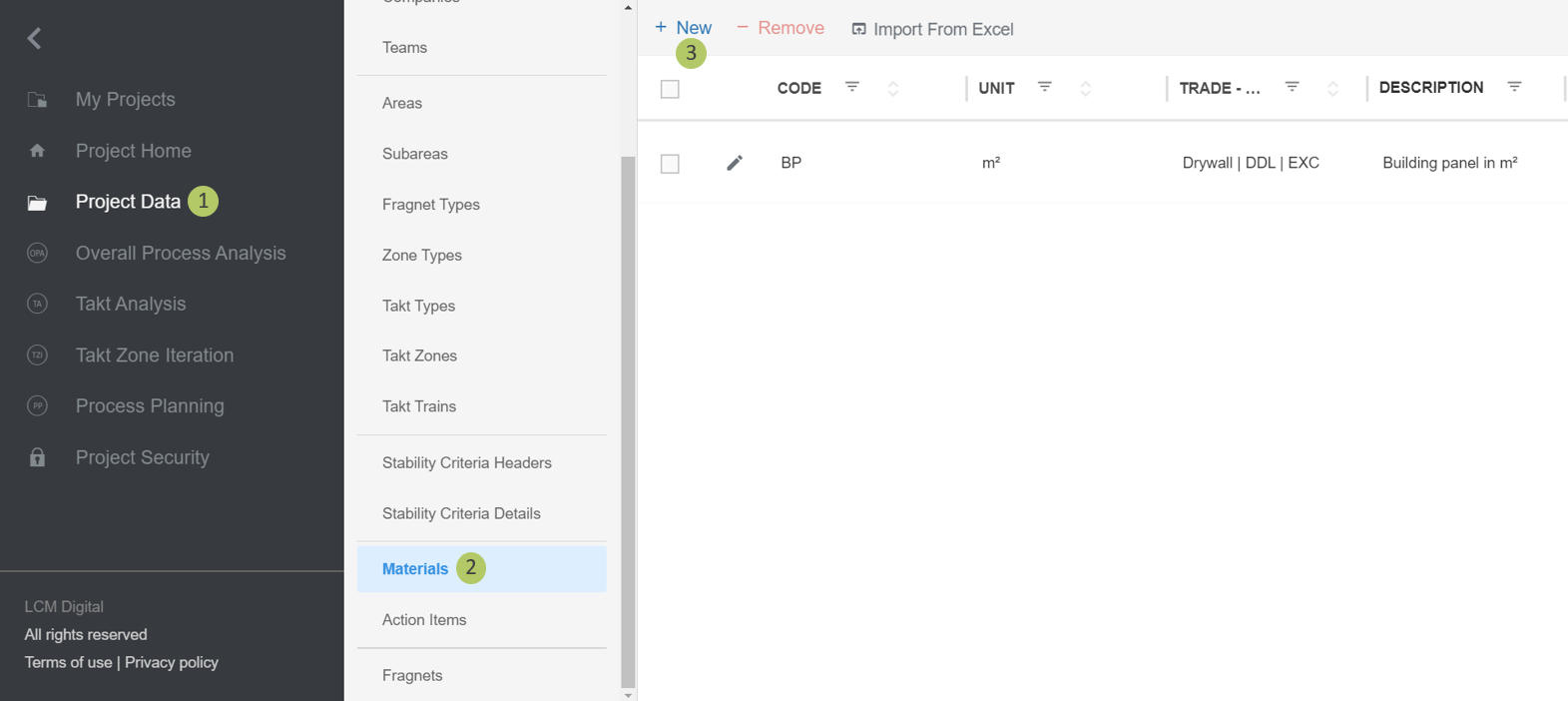Open filter icon on TRADE column

tap(1292, 87)
